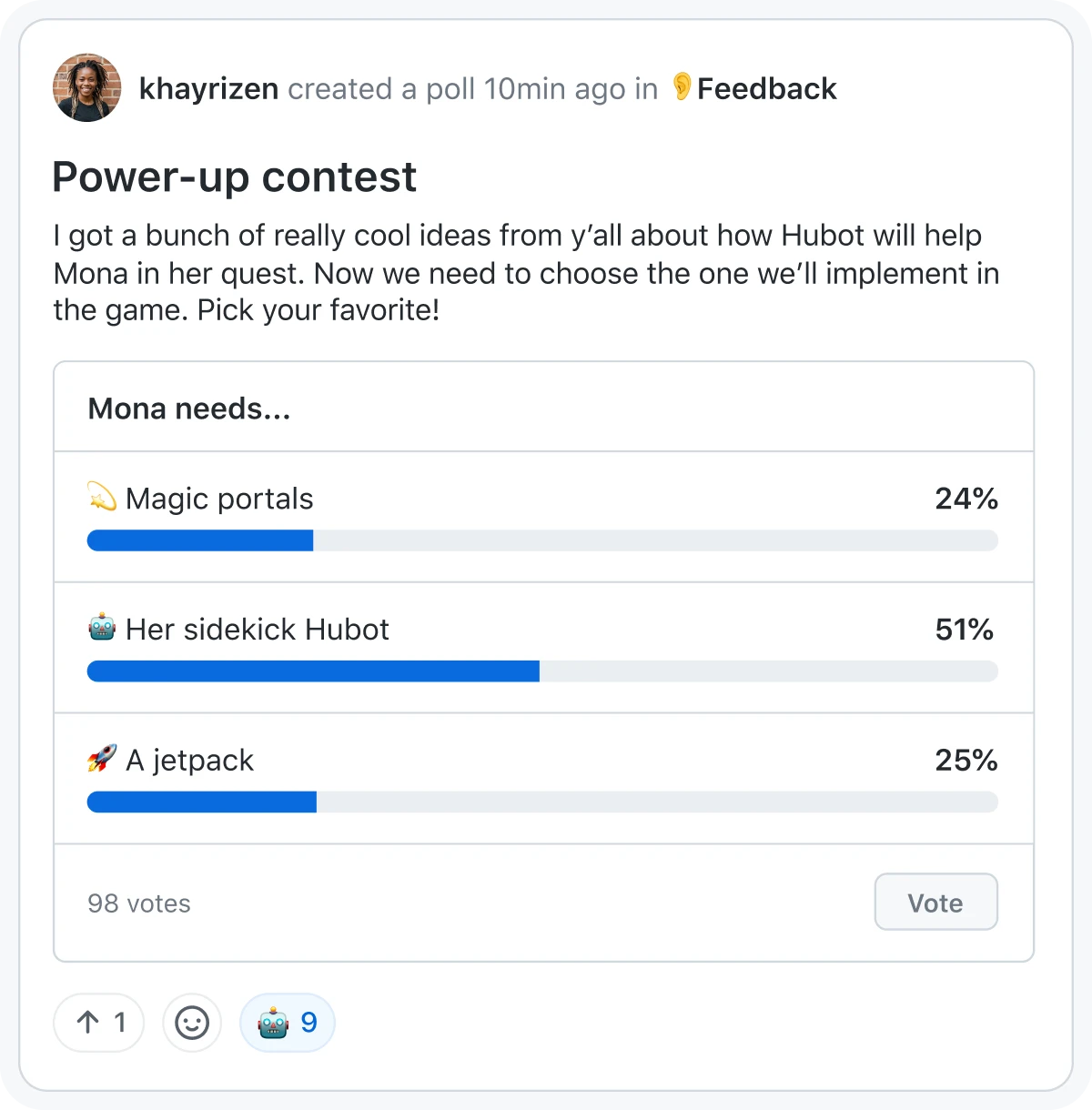Click the khayrizen username link
1092x1110 pixels.
click(x=208, y=88)
